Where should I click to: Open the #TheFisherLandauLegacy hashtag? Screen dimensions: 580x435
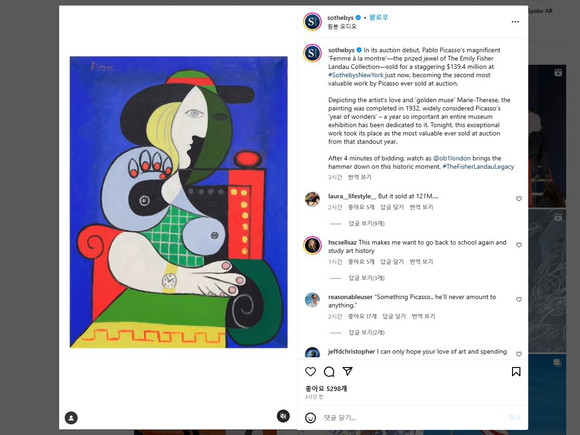pos(478,166)
